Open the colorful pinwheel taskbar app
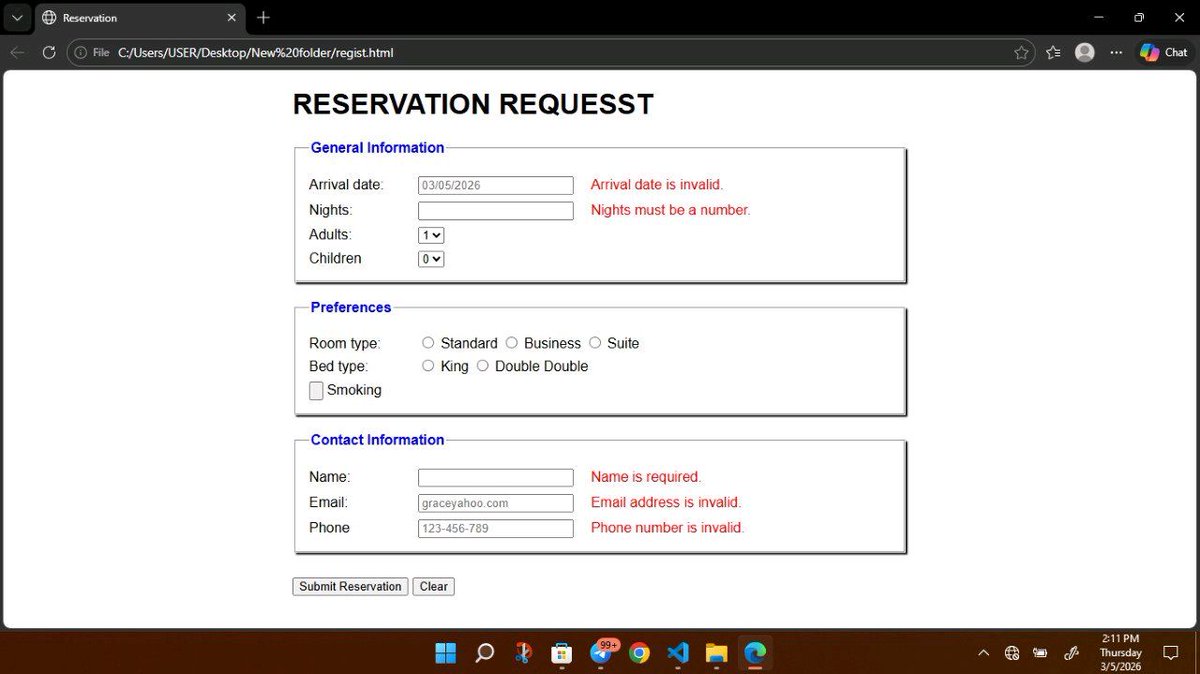1200x674 pixels. [523, 653]
